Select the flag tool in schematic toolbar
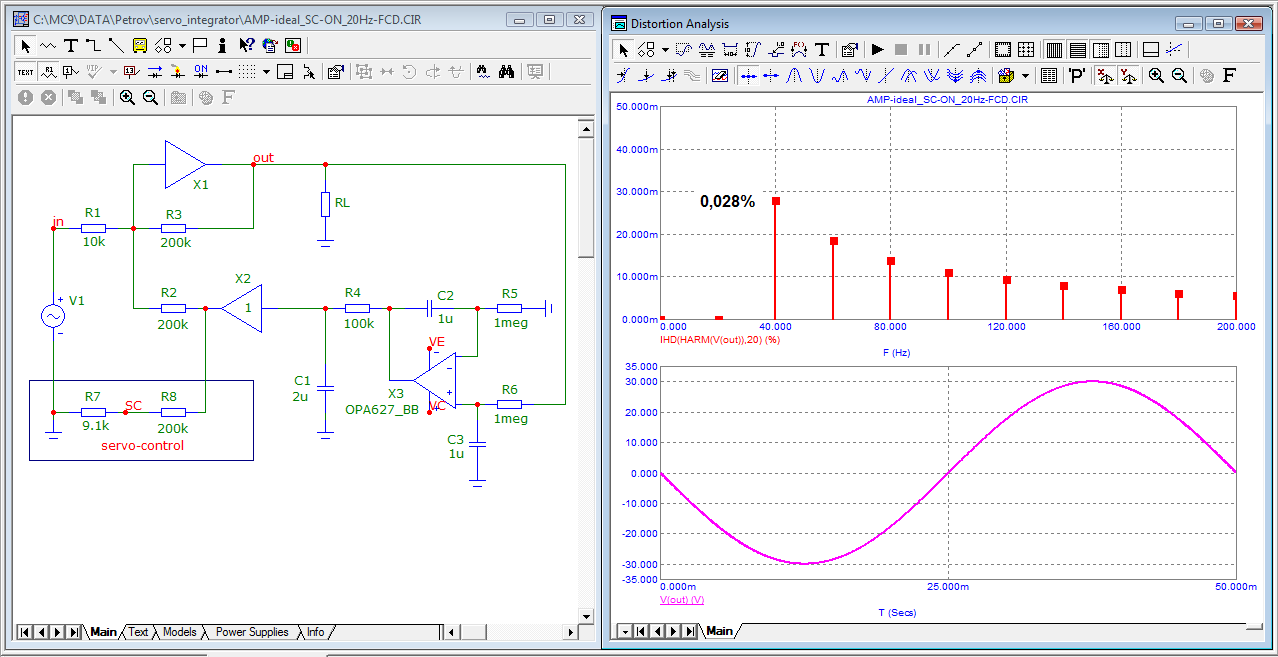 (x=200, y=46)
